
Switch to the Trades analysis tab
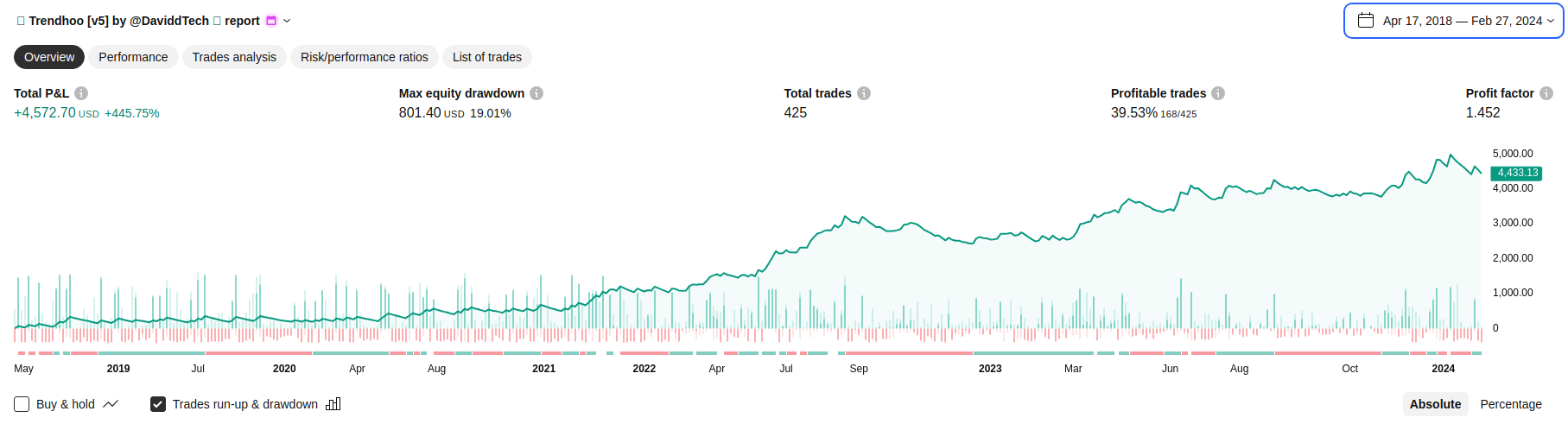click(234, 57)
